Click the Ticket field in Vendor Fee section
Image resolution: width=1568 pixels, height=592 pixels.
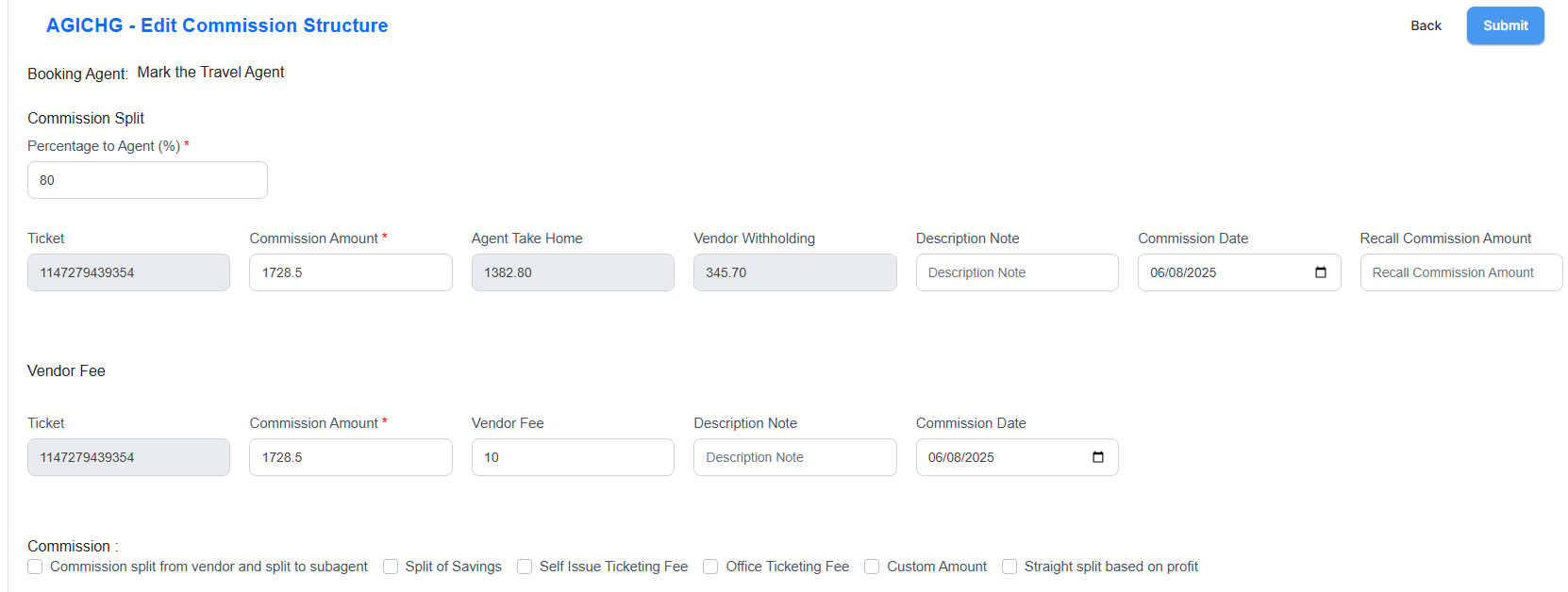(x=128, y=457)
